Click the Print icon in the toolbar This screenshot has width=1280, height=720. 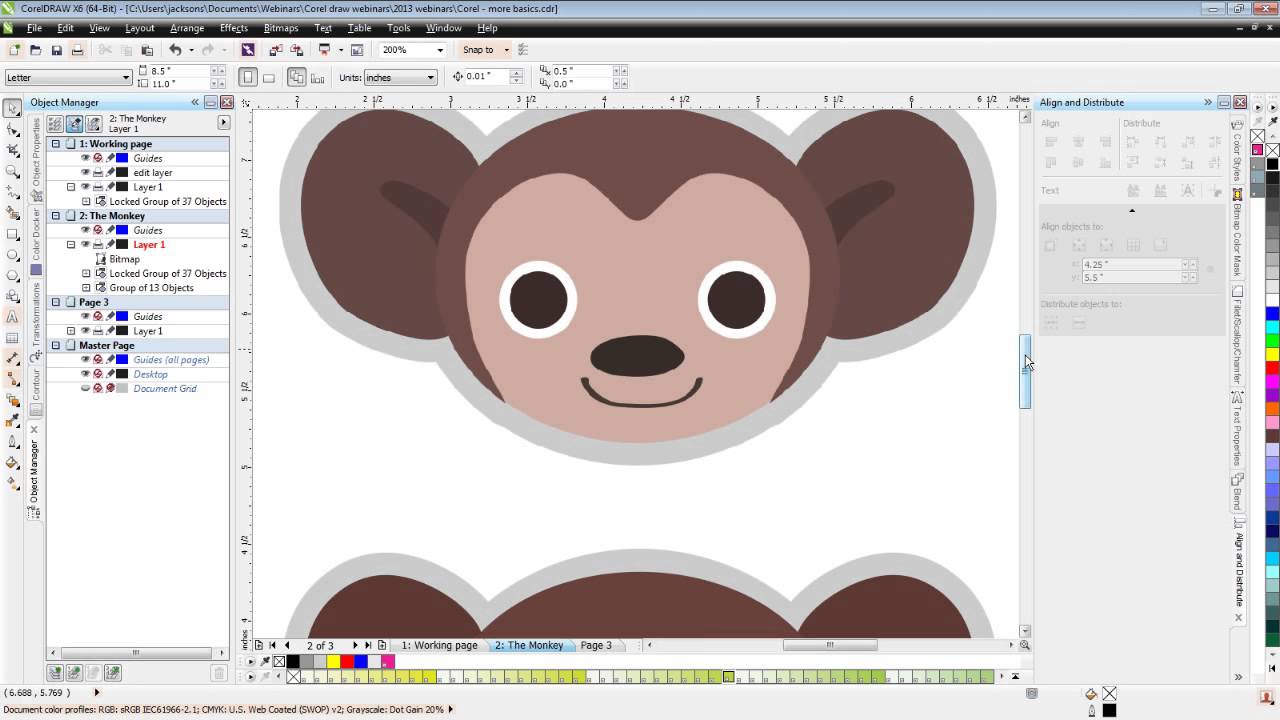click(77, 50)
